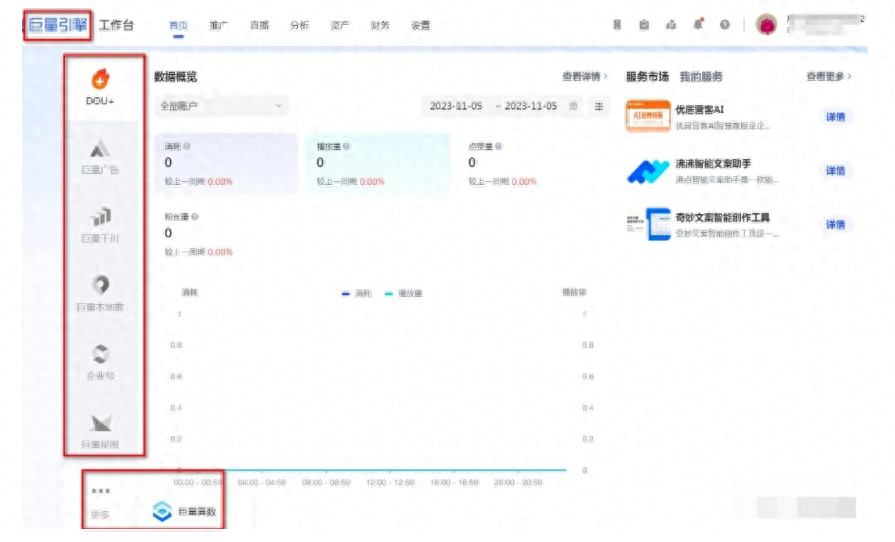Click info icon next to 播放量
This screenshot has width=895, height=542.
pyautogui.click(x=346, y=147)
